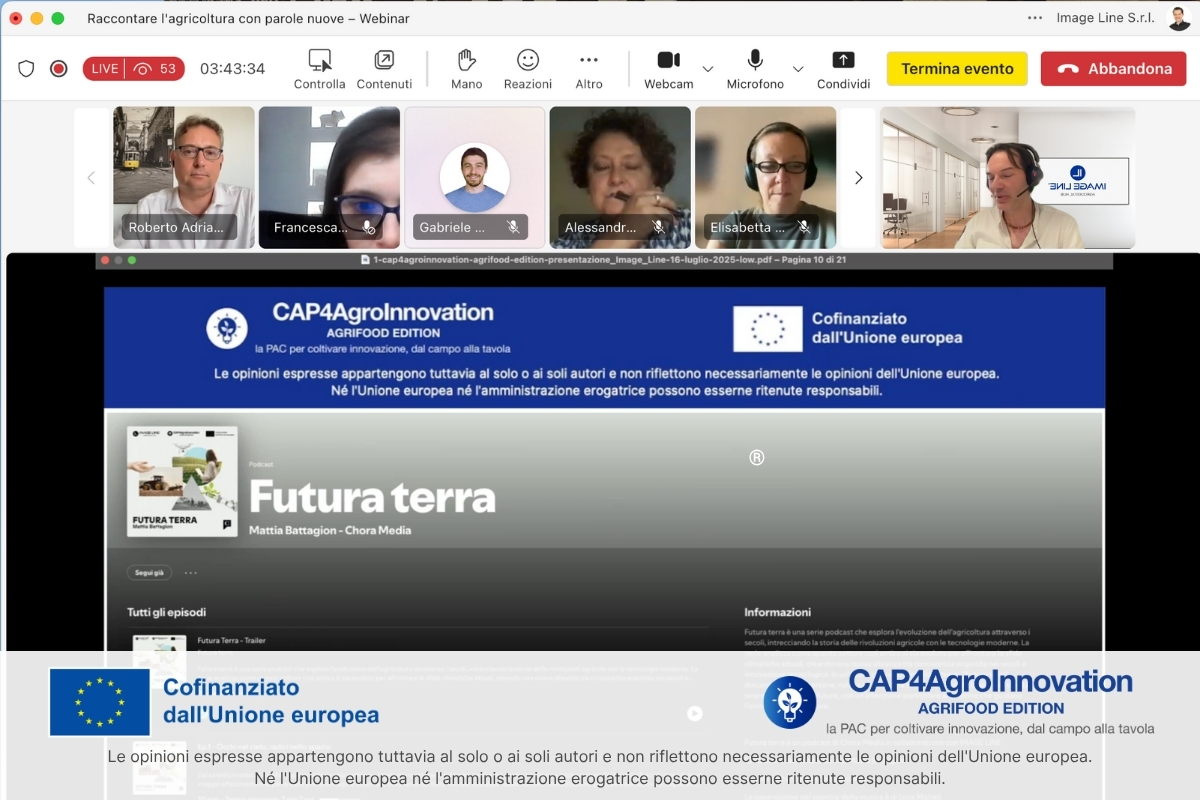The height and width of the screenshot is (800, 1200).
Task: Go to previous participants with left chevron
Action: point(91,178)
